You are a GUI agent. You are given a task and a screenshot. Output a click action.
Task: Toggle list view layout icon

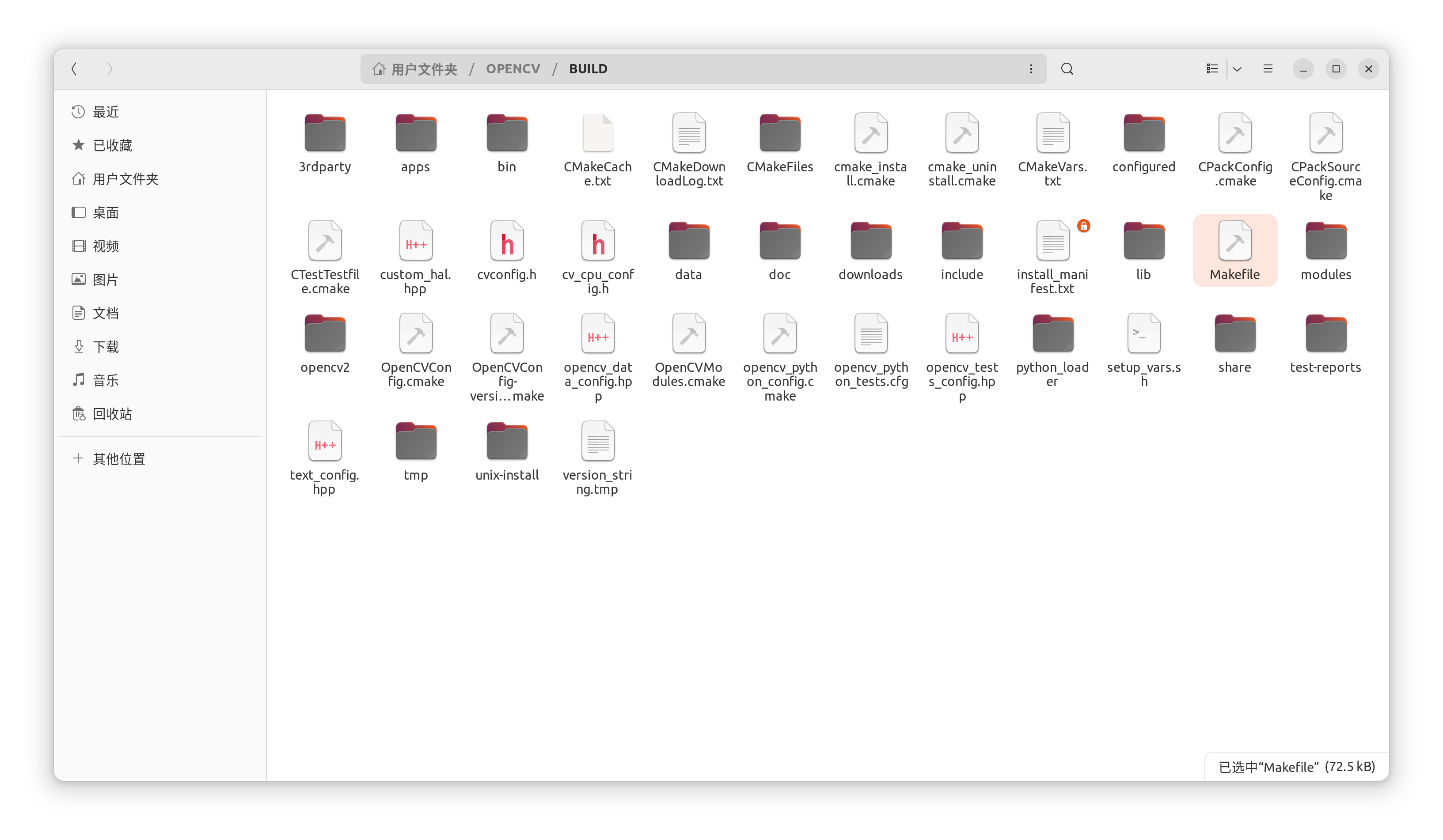1212,68
